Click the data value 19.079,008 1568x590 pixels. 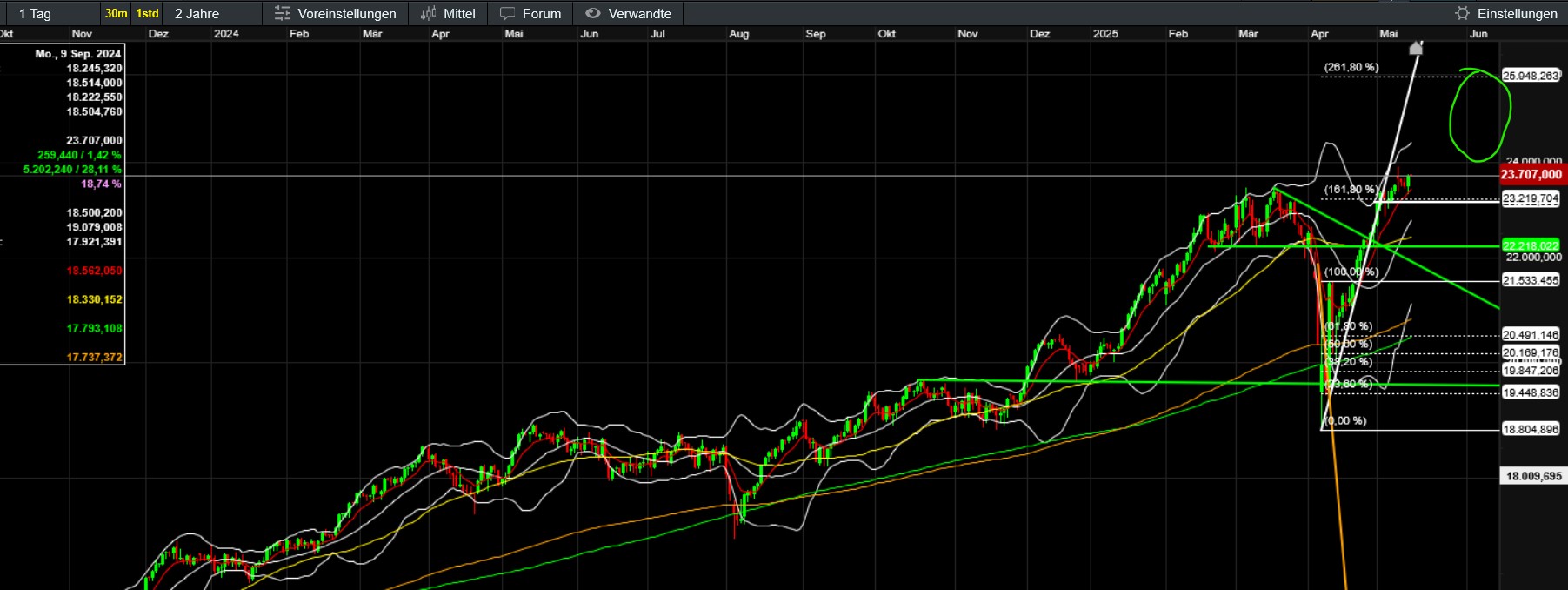(94, 227)
